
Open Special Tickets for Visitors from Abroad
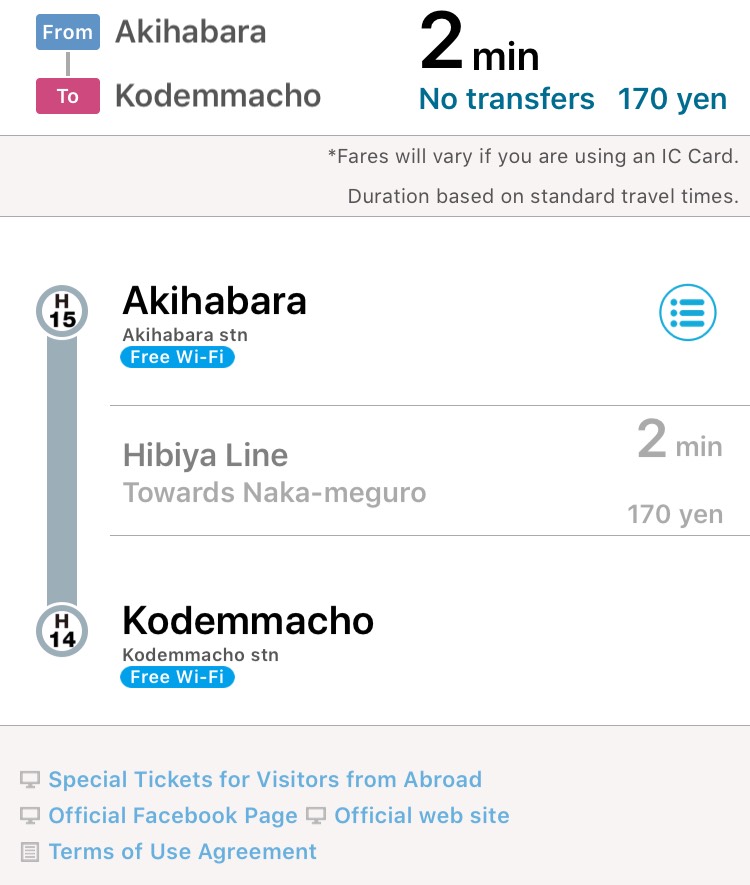tap(265, 780)
